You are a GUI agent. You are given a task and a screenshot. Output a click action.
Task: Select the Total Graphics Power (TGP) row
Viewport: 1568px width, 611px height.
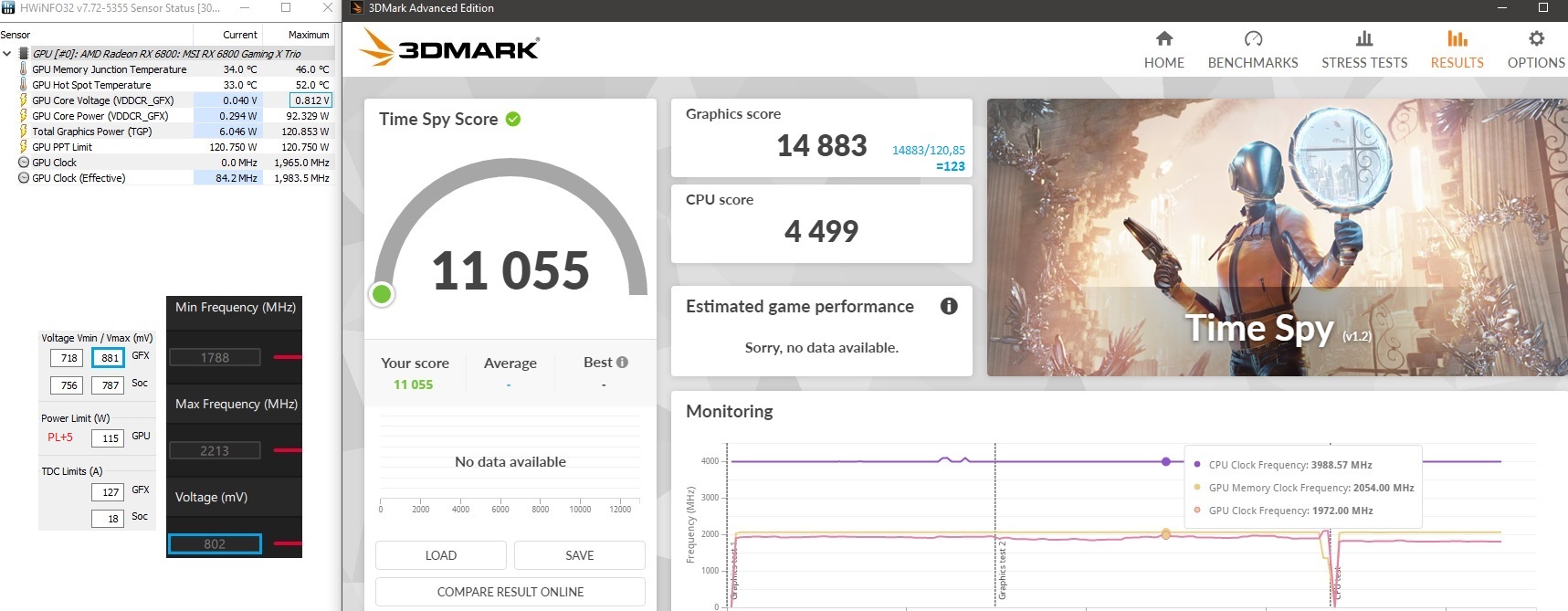[x=167, y=132]
